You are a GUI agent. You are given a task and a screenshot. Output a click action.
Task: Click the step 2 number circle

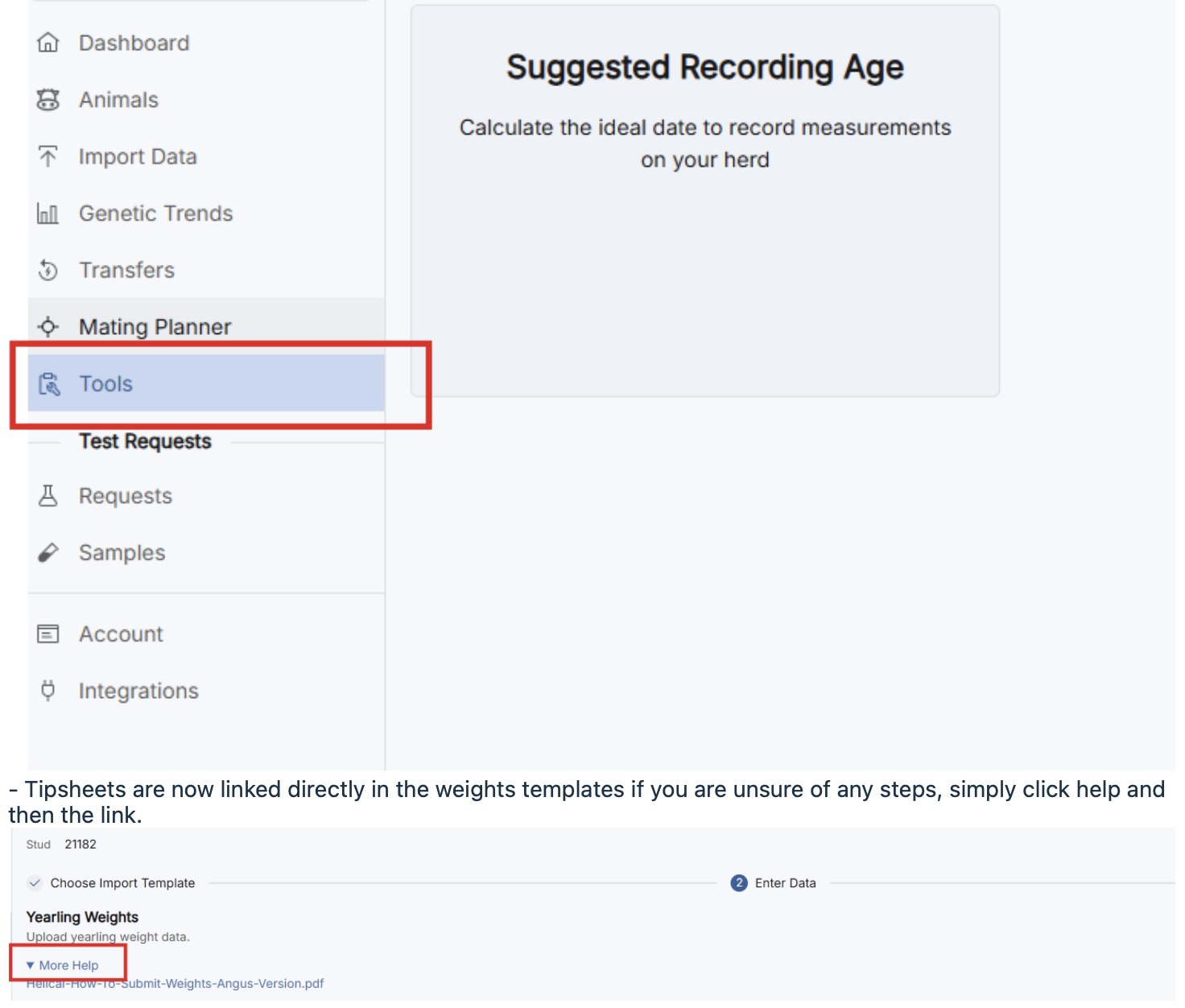pos(739,883)
